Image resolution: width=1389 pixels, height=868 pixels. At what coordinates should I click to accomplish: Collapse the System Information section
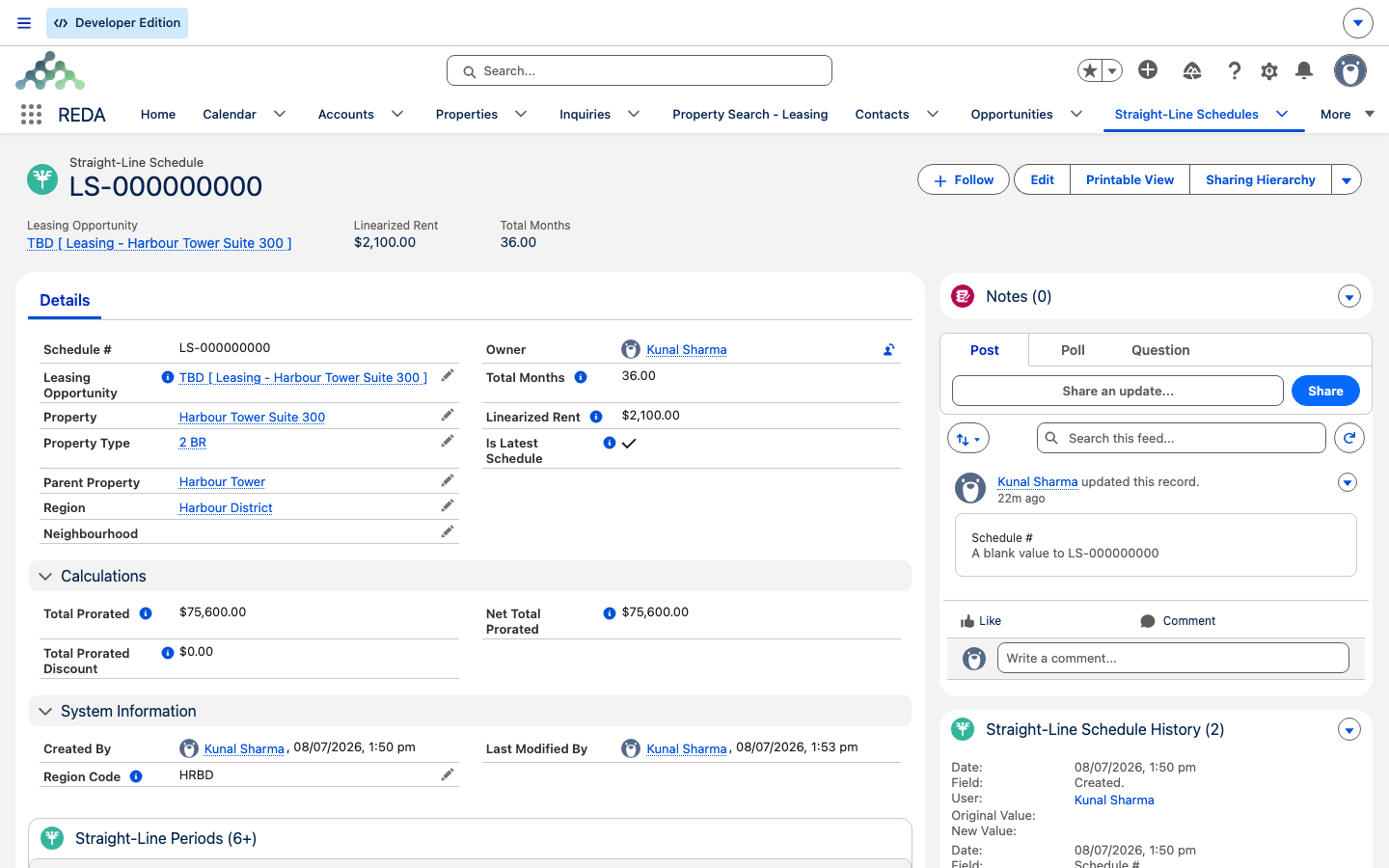click(45, 712)
